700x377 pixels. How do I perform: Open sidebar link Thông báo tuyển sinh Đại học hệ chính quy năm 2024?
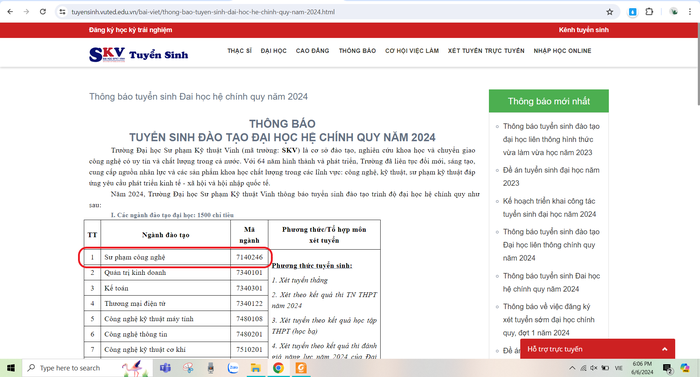tap(551, 282)
